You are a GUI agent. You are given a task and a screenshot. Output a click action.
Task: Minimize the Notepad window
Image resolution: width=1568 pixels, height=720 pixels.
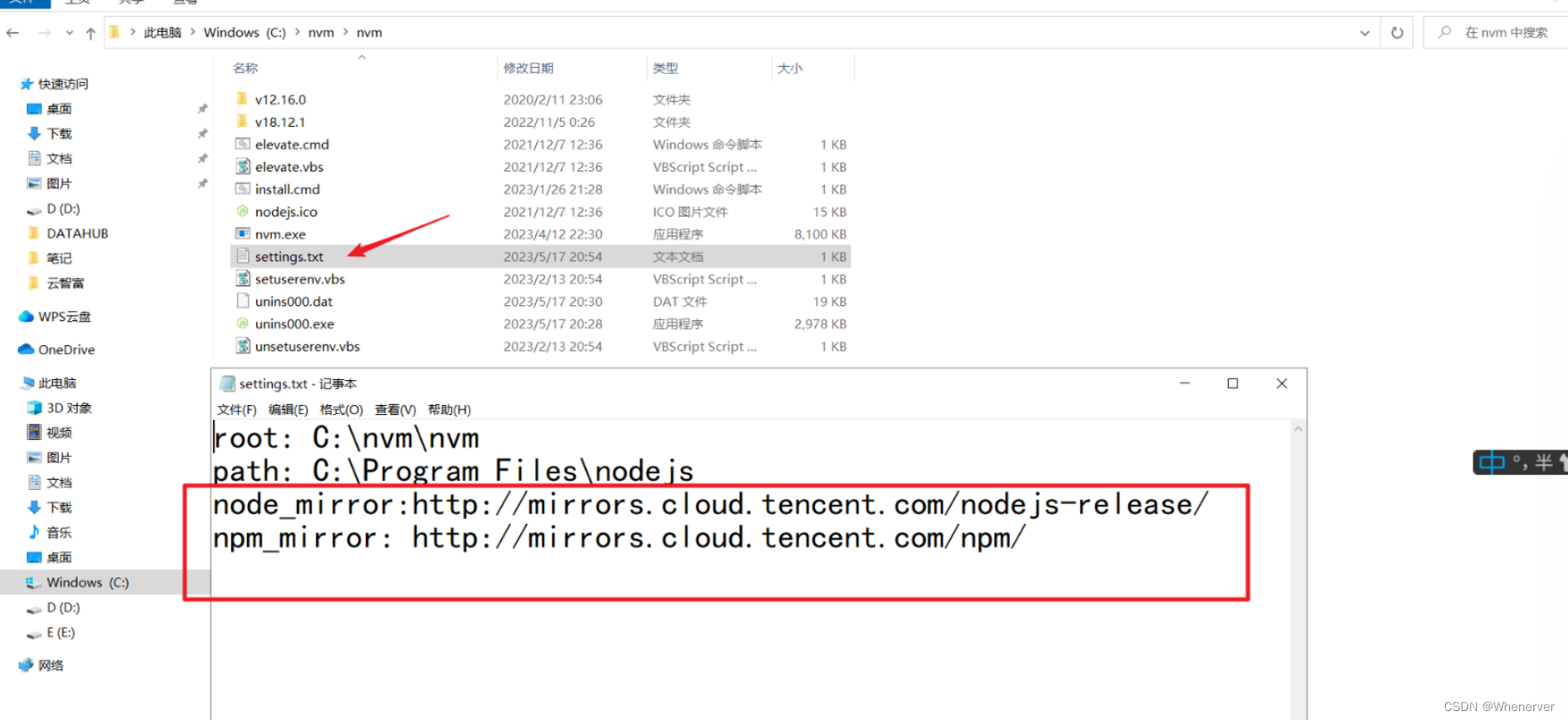[1184, 384]
